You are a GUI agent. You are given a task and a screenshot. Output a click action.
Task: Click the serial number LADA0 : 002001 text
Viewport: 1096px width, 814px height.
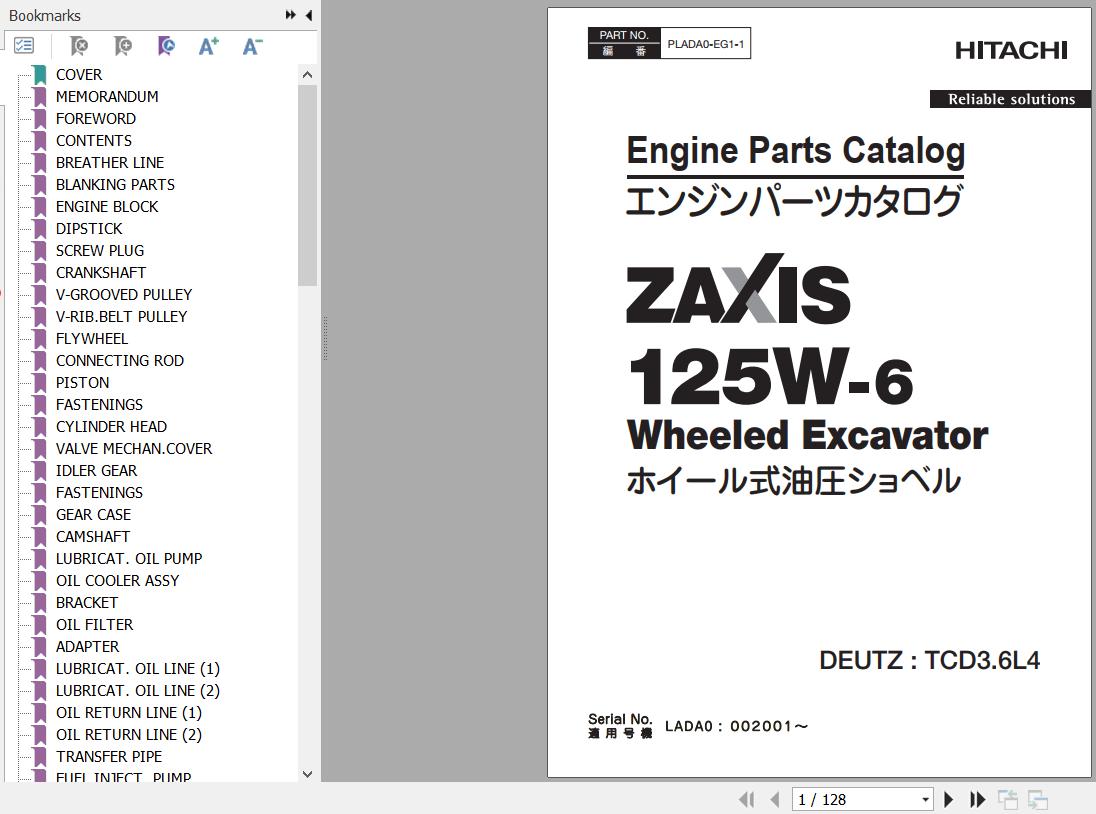click(x=736, y=727)
